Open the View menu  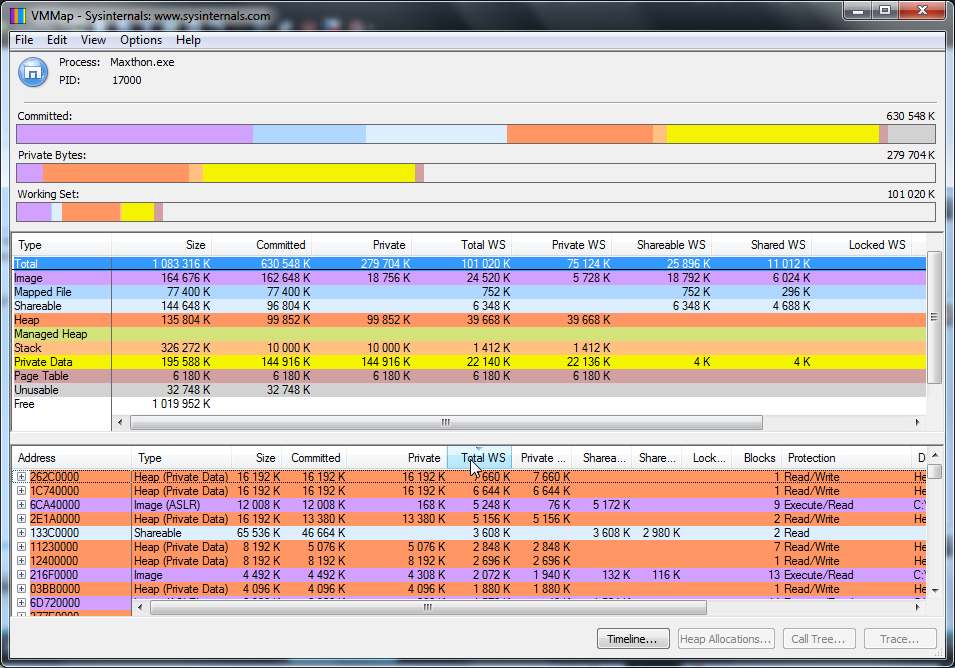coord(93,40)
